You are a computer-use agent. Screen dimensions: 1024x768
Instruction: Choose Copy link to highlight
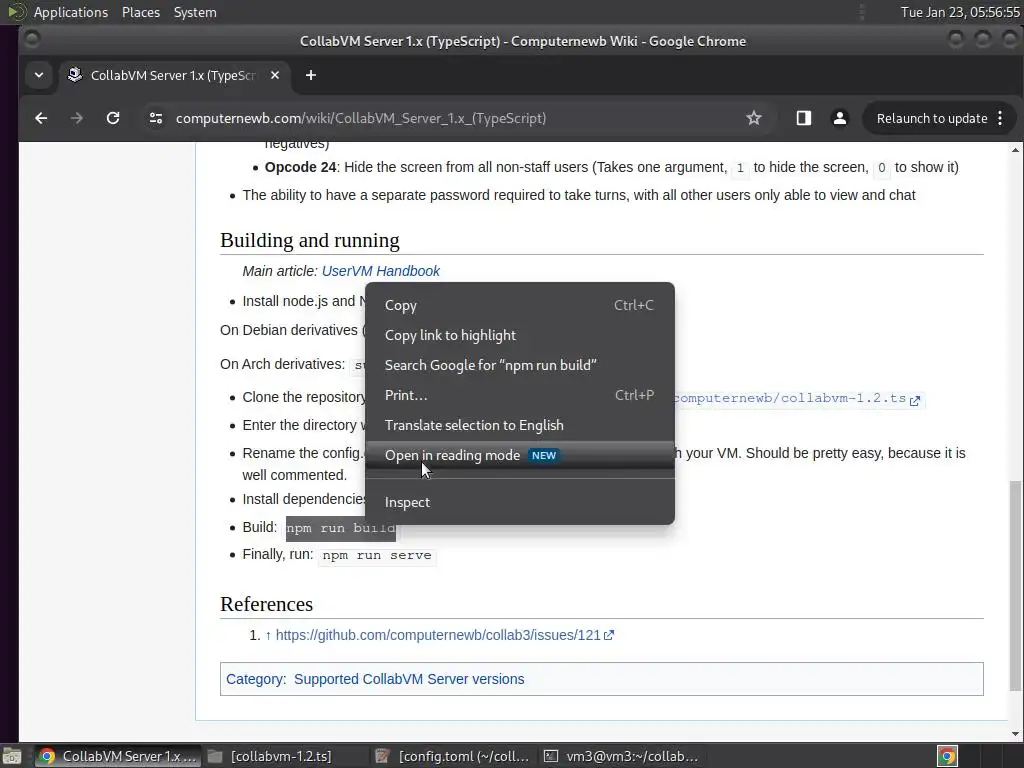pyautogui.click(x=520, y=335)
